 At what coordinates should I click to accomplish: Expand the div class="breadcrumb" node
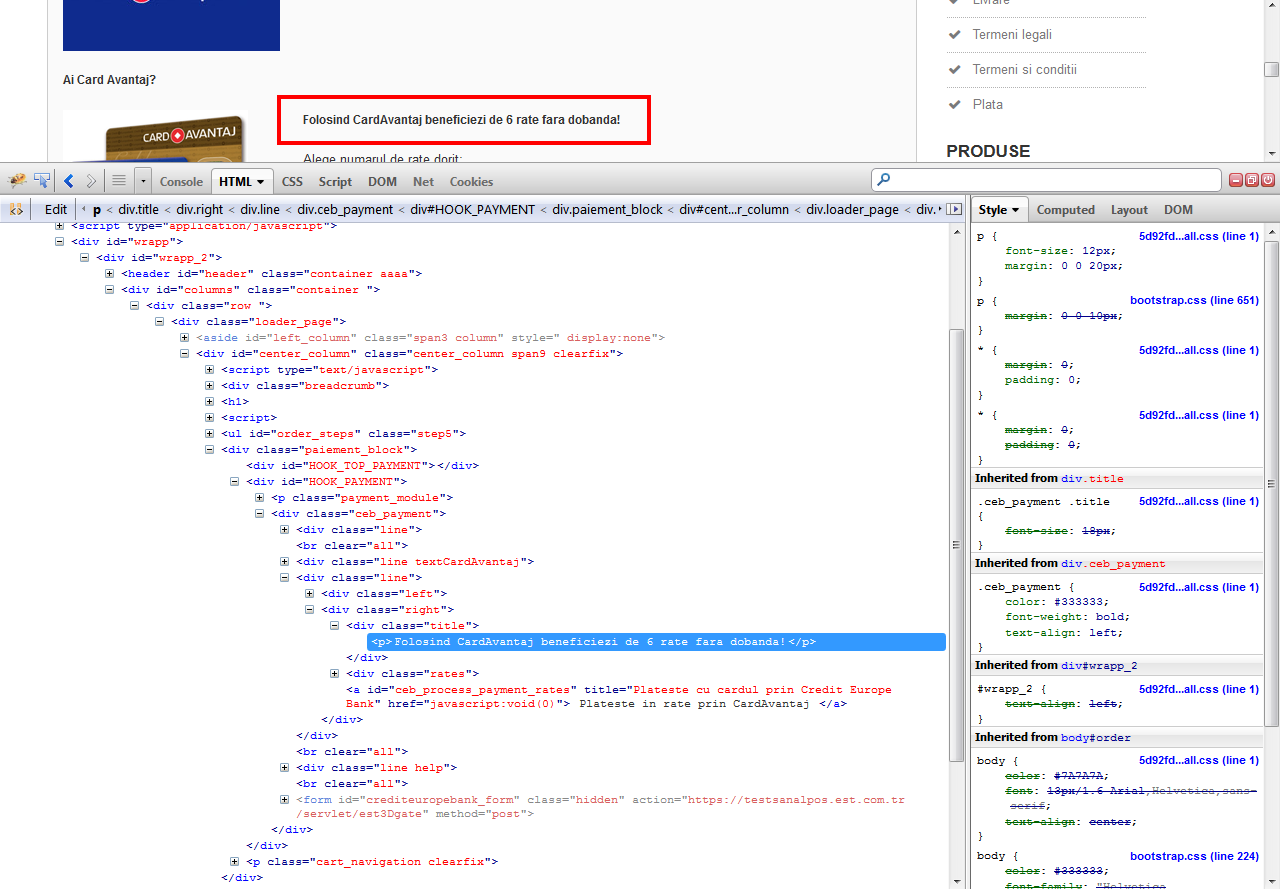(210, 385)
